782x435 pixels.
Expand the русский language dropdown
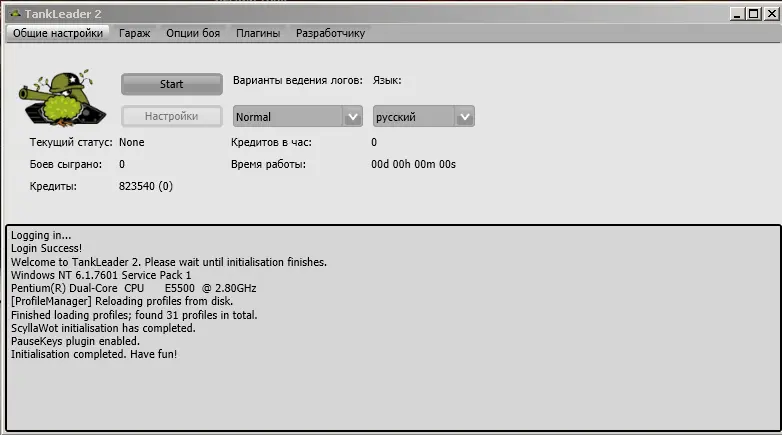coord(423,117)
